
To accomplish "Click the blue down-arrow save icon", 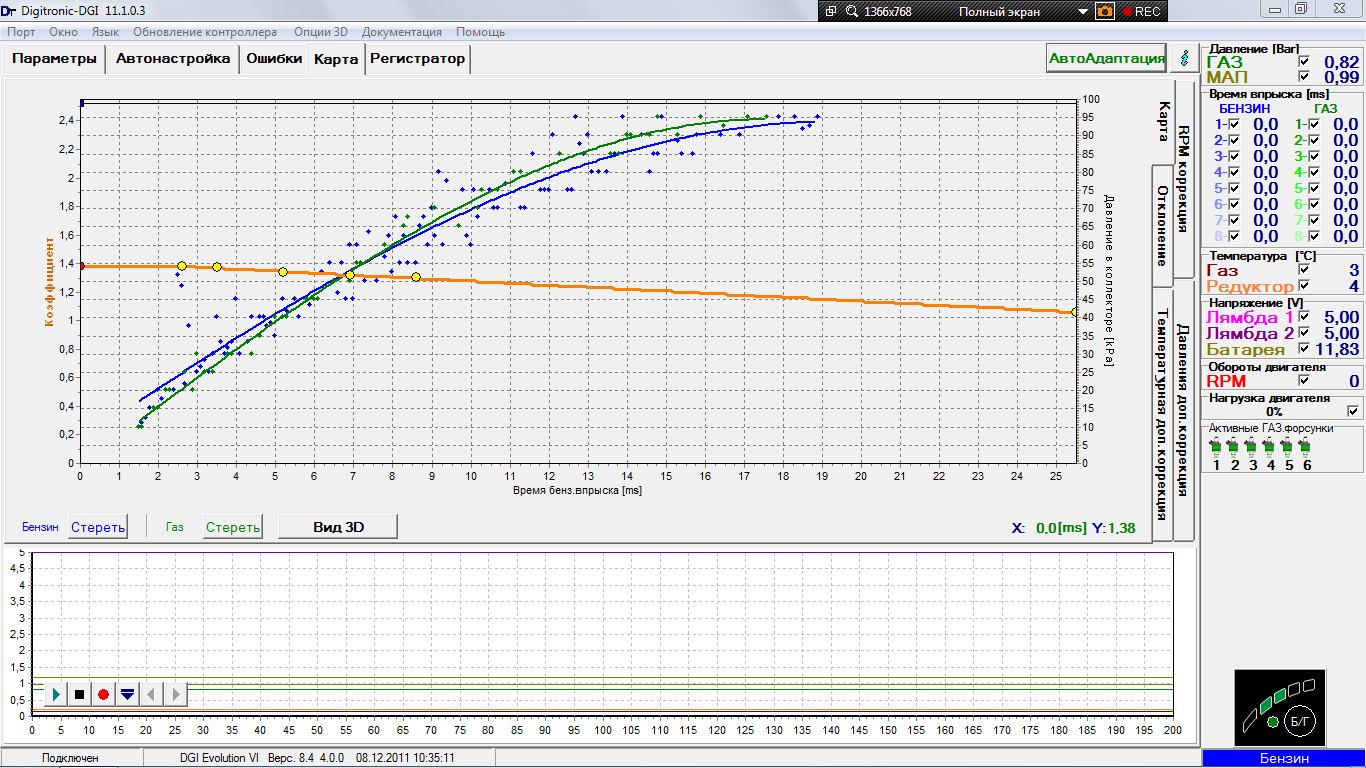I will click(x=127, y=693).
